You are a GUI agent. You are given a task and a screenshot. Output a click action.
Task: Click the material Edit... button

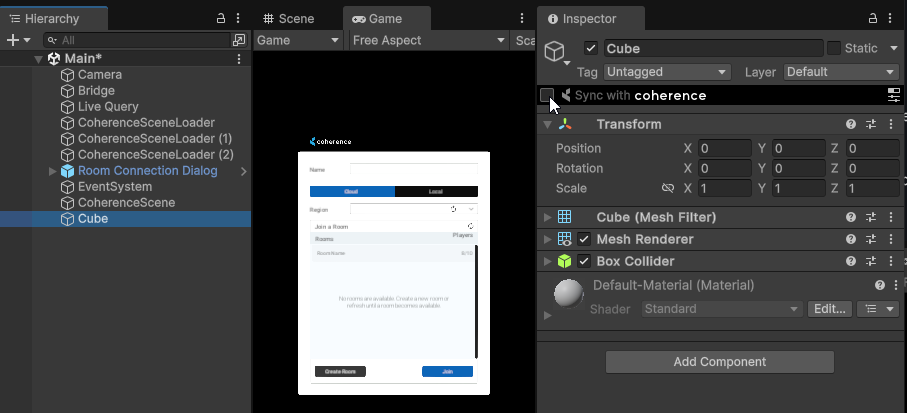tap(829, 309)
